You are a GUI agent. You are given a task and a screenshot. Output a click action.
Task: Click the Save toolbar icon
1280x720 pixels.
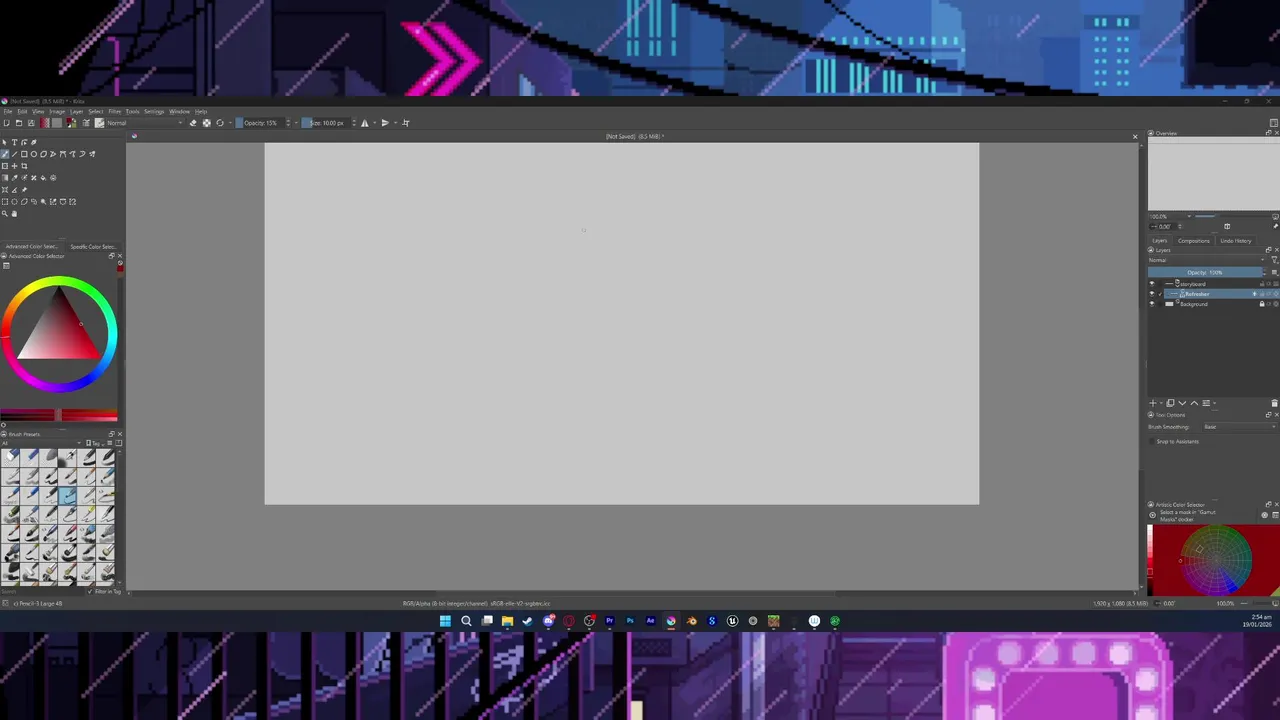coord(31,123)
